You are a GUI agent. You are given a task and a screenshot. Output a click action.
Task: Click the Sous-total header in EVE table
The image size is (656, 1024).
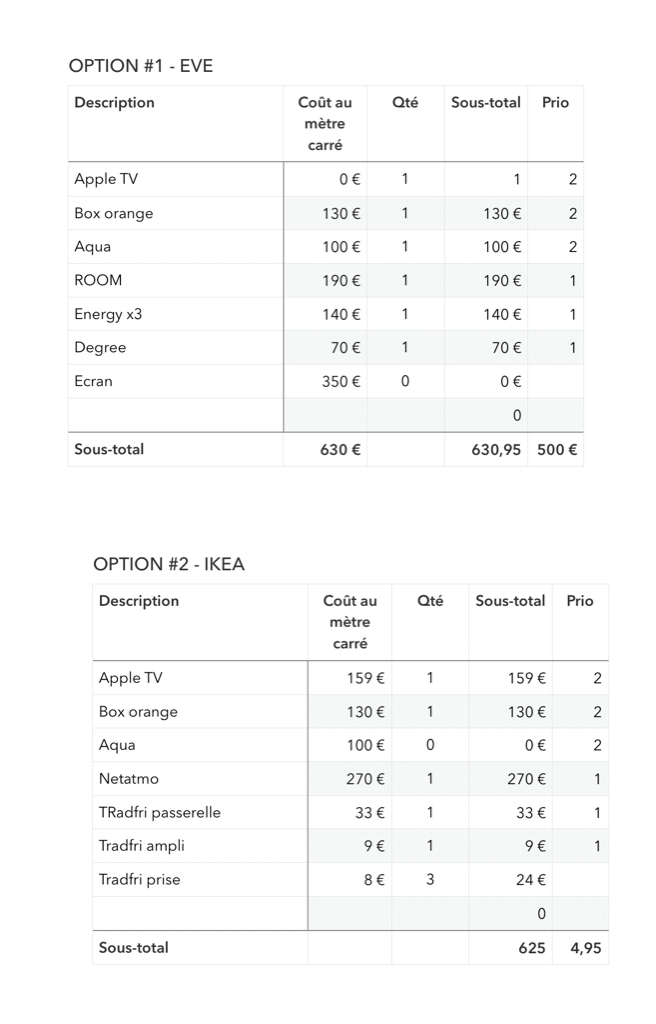(485, 103)
